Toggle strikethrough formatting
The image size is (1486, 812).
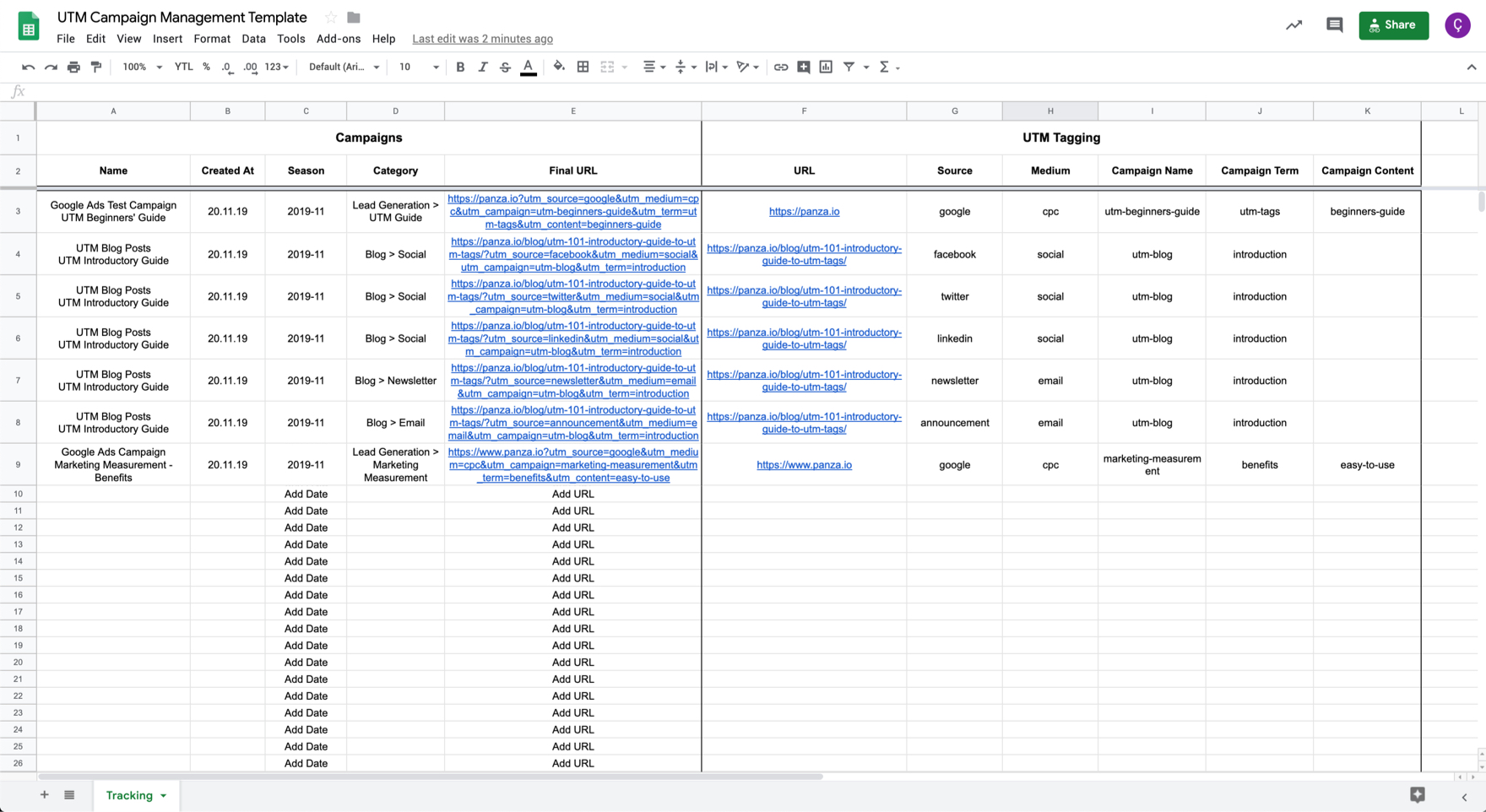[505, 67]
